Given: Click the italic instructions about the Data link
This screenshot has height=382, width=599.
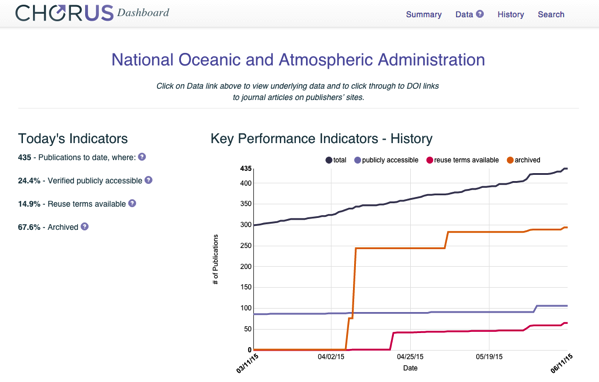Looking at the screenshot, I should point(298,92).
